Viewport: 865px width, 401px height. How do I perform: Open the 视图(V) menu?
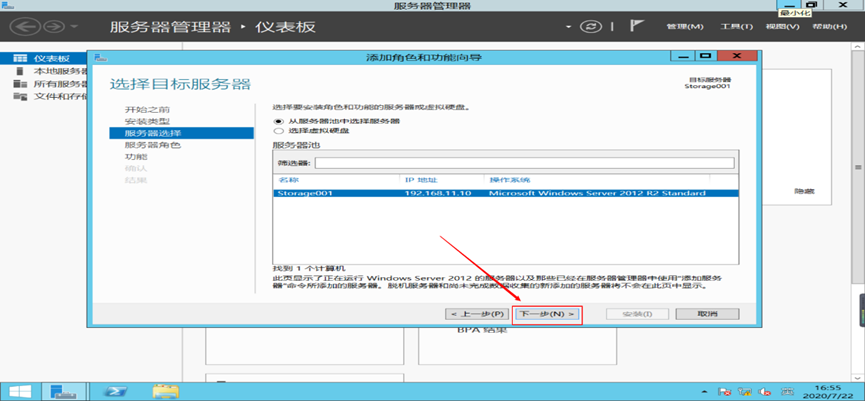click(782, 26)
